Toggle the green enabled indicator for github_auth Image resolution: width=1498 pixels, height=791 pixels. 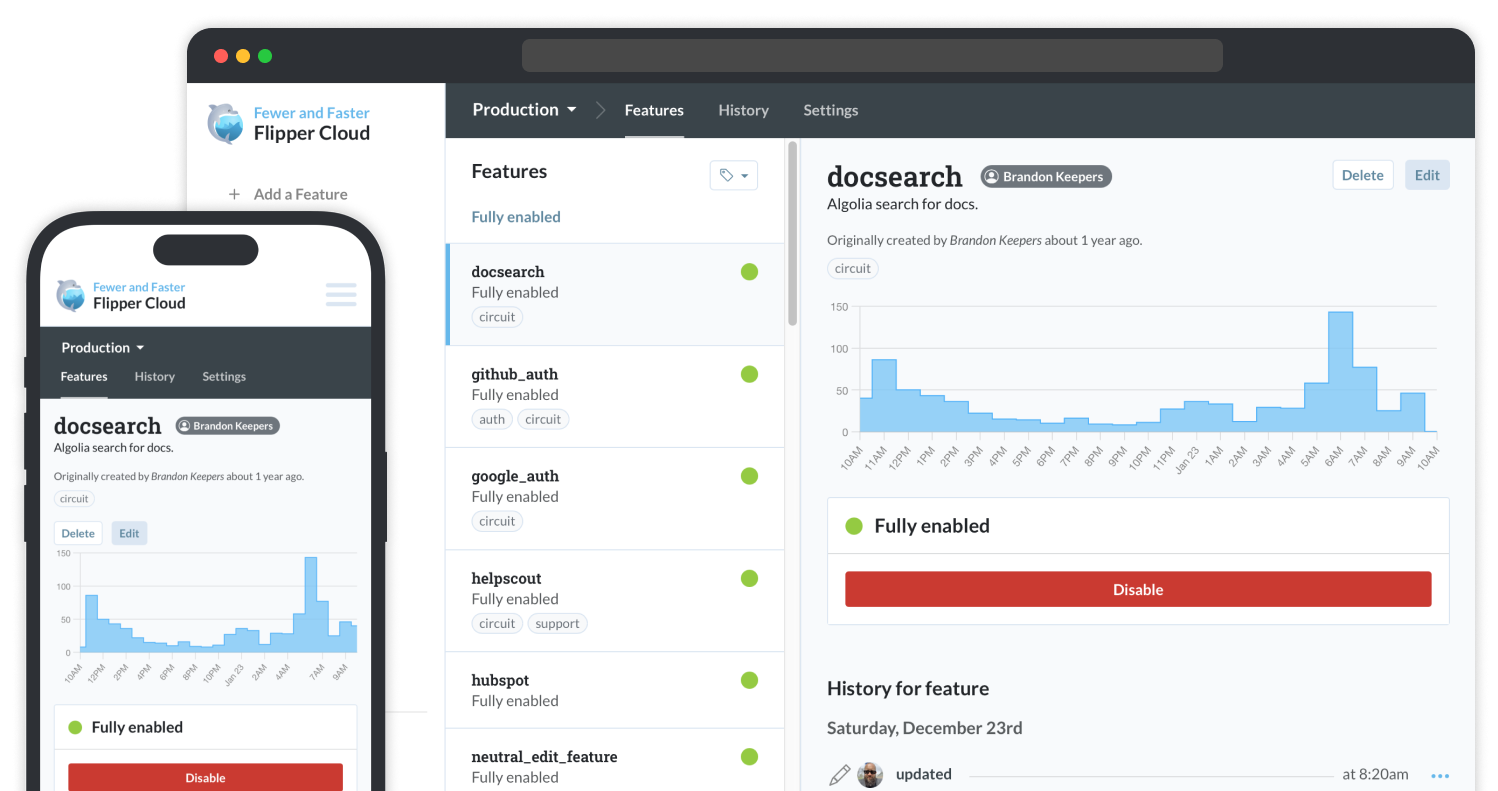click(x=750, y=374)
